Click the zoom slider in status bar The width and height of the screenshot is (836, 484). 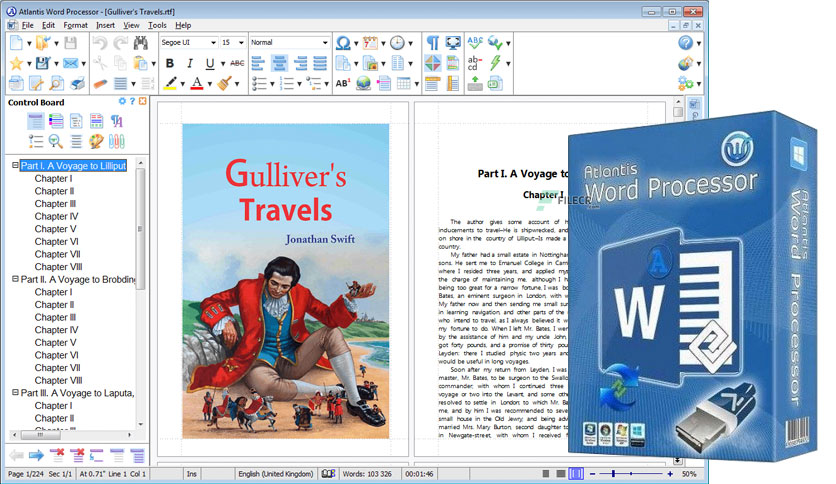(x=631, y=473)
